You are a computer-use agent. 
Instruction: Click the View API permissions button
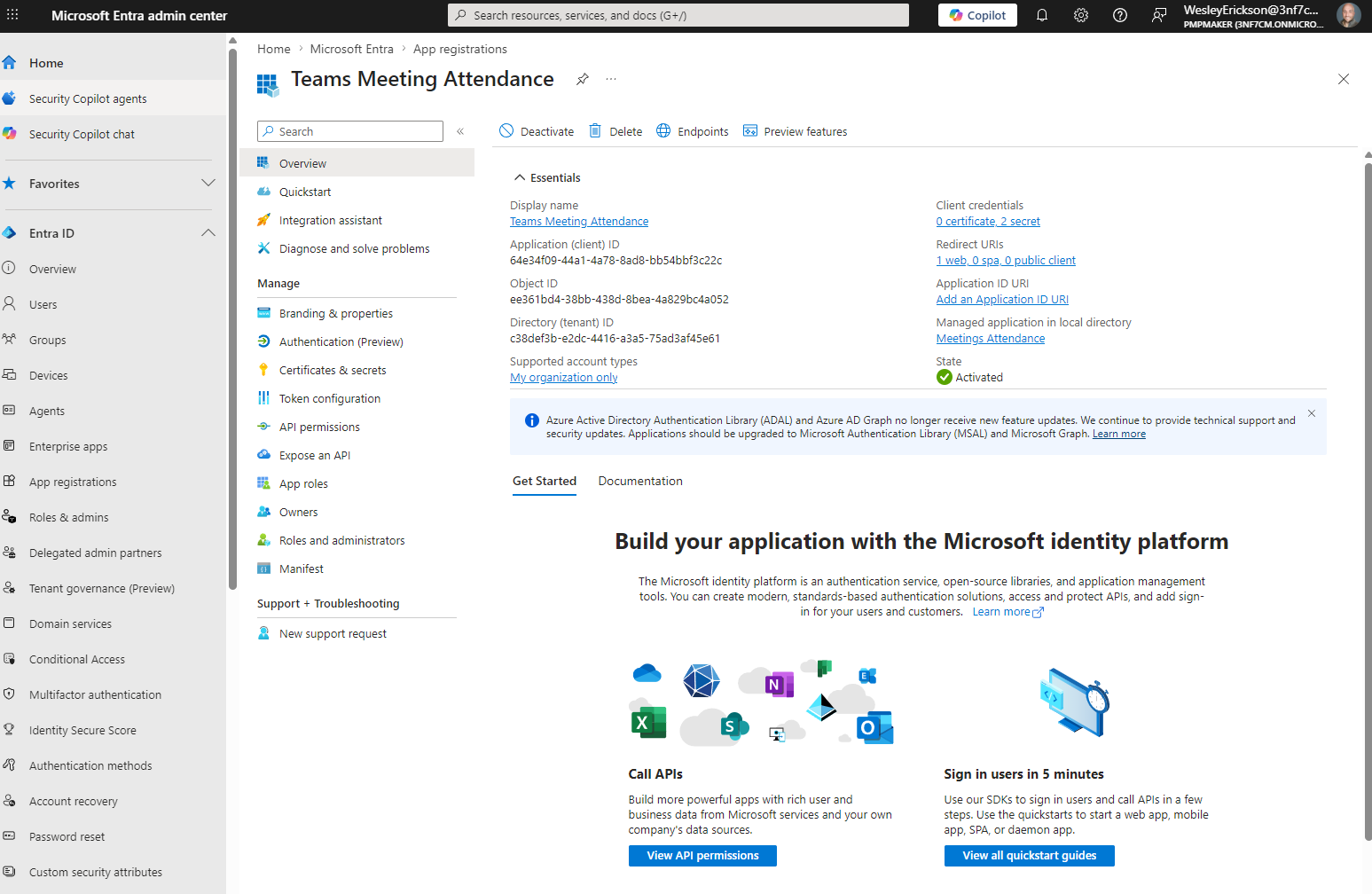tap(702, 856)
